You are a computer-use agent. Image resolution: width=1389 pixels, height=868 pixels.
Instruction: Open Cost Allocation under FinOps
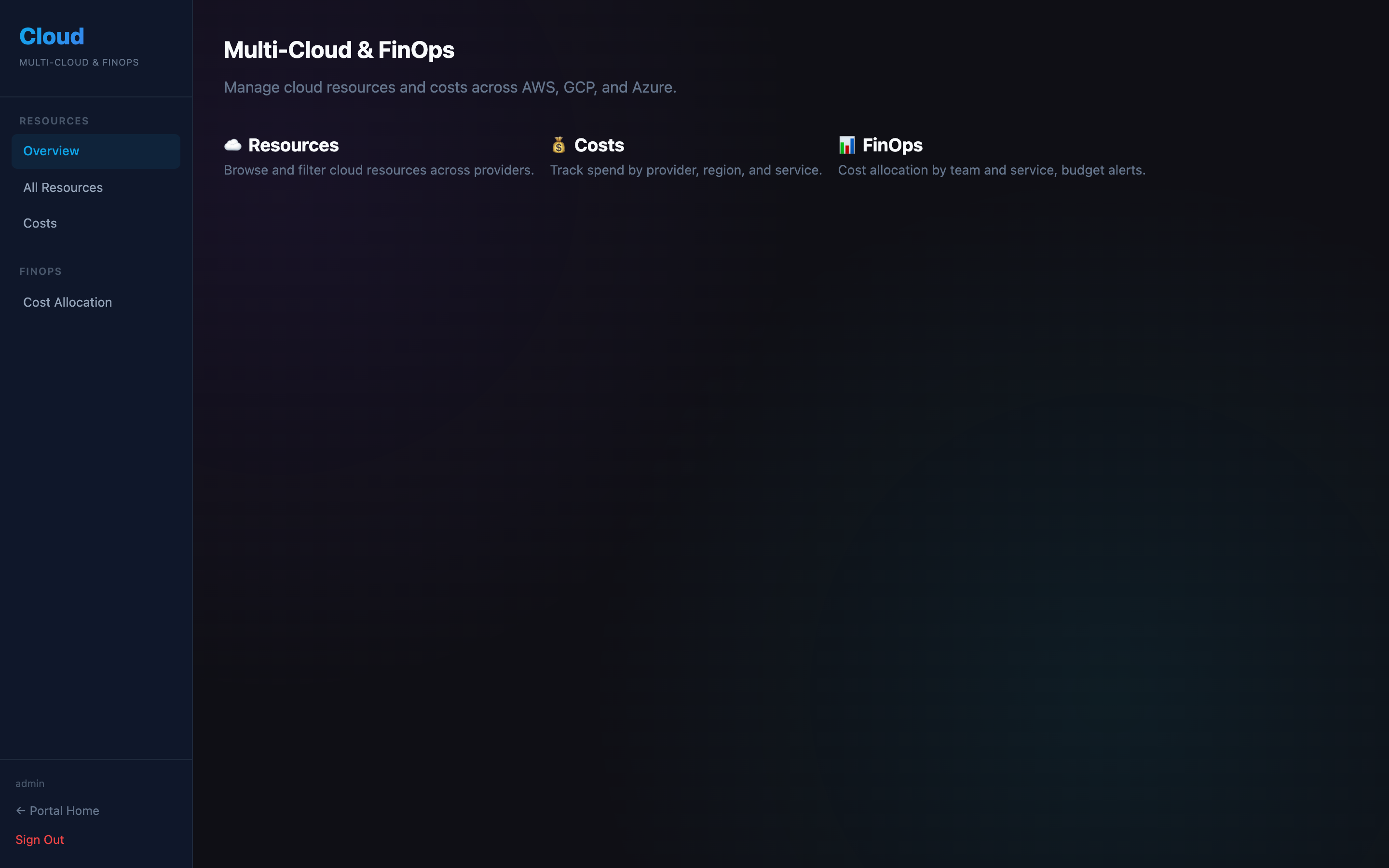pyautogui.click(x=68, y=302)
